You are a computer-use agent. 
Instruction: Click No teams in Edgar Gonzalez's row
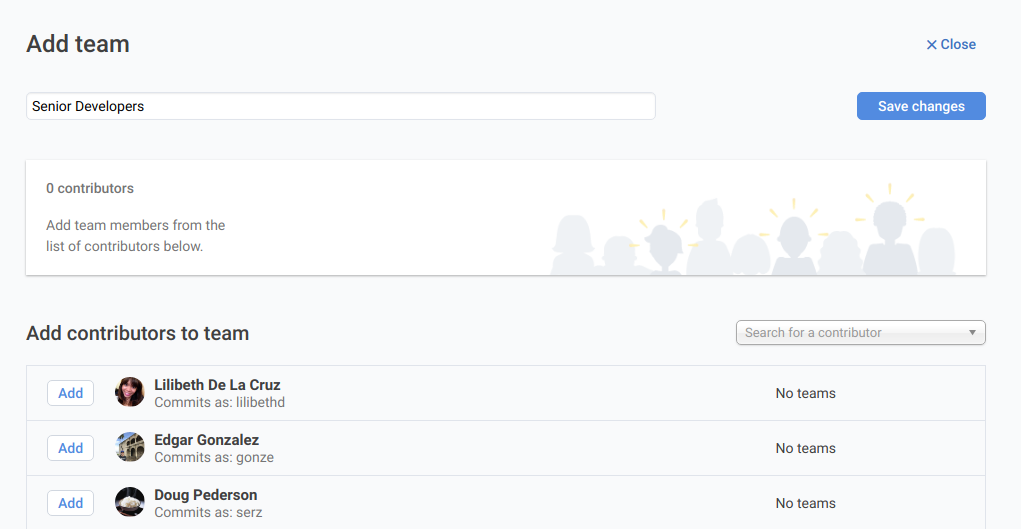[805, 448]
